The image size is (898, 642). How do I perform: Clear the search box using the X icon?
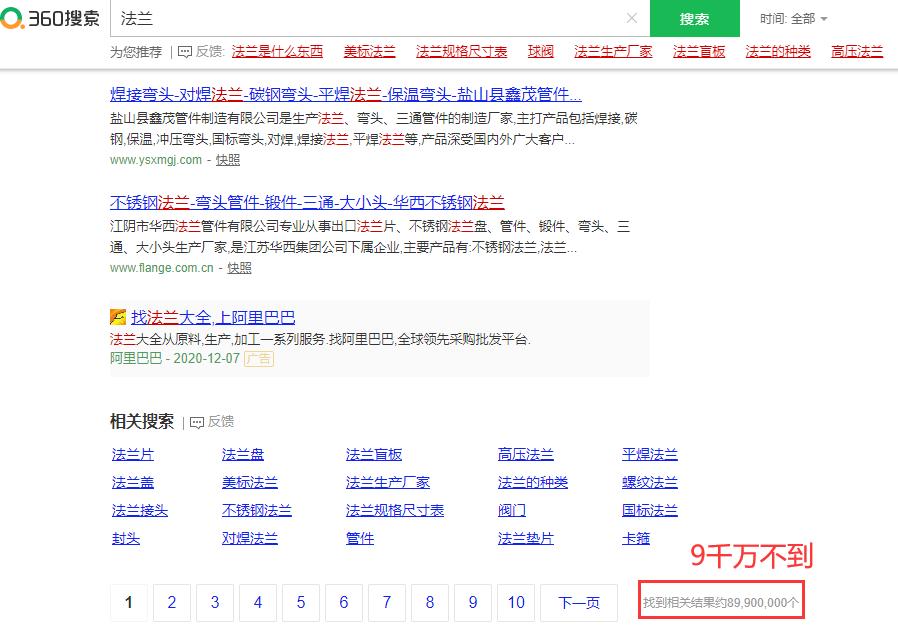[632, 19]
